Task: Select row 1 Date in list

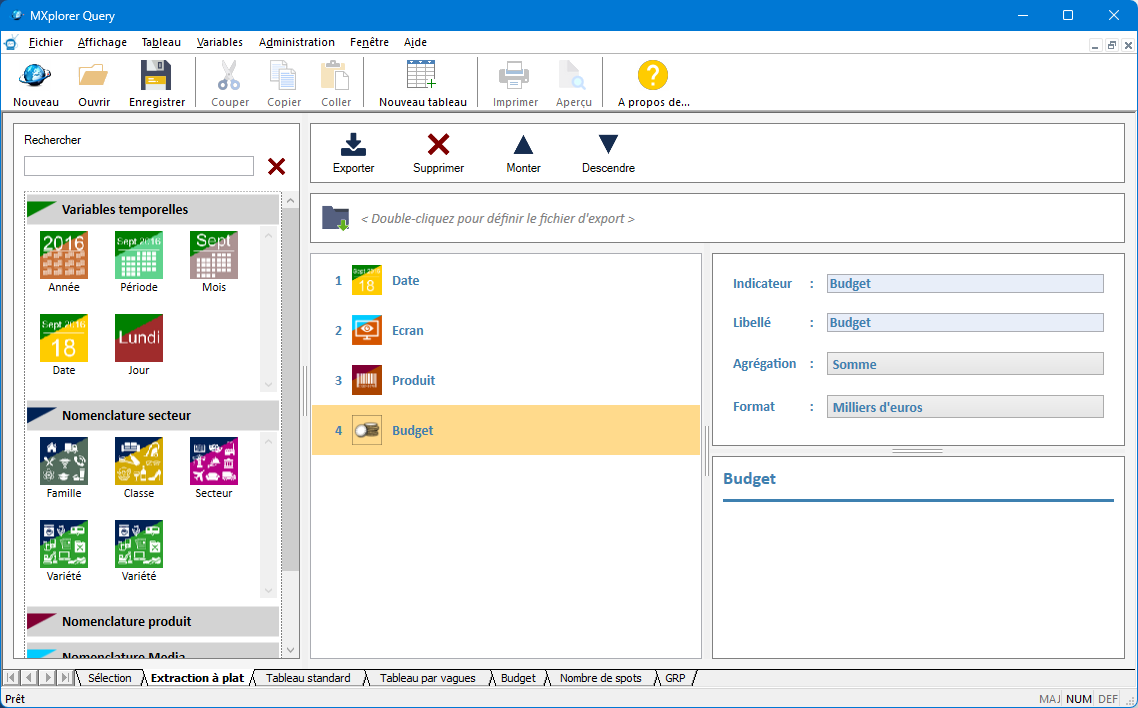Action: point(506,281)
